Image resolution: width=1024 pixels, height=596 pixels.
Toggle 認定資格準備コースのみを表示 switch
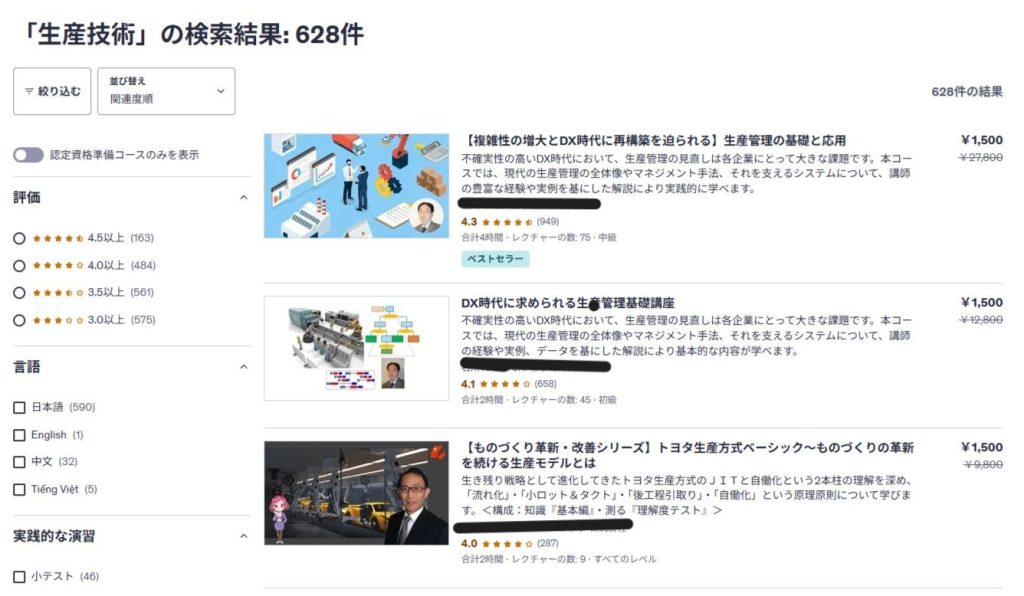pos(28,155)
